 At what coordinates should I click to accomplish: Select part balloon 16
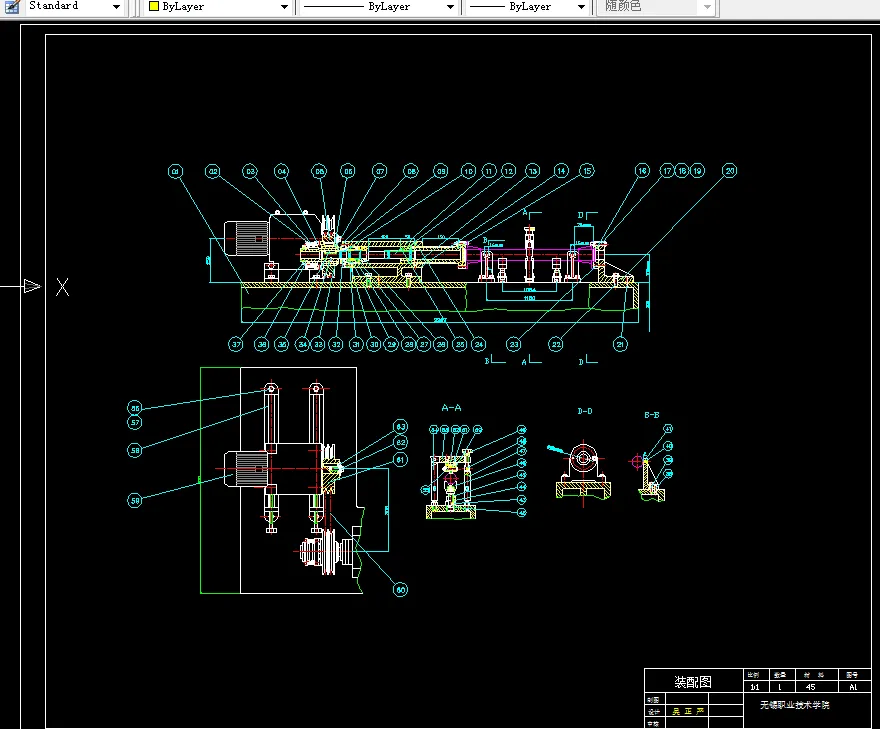(643, 171)
